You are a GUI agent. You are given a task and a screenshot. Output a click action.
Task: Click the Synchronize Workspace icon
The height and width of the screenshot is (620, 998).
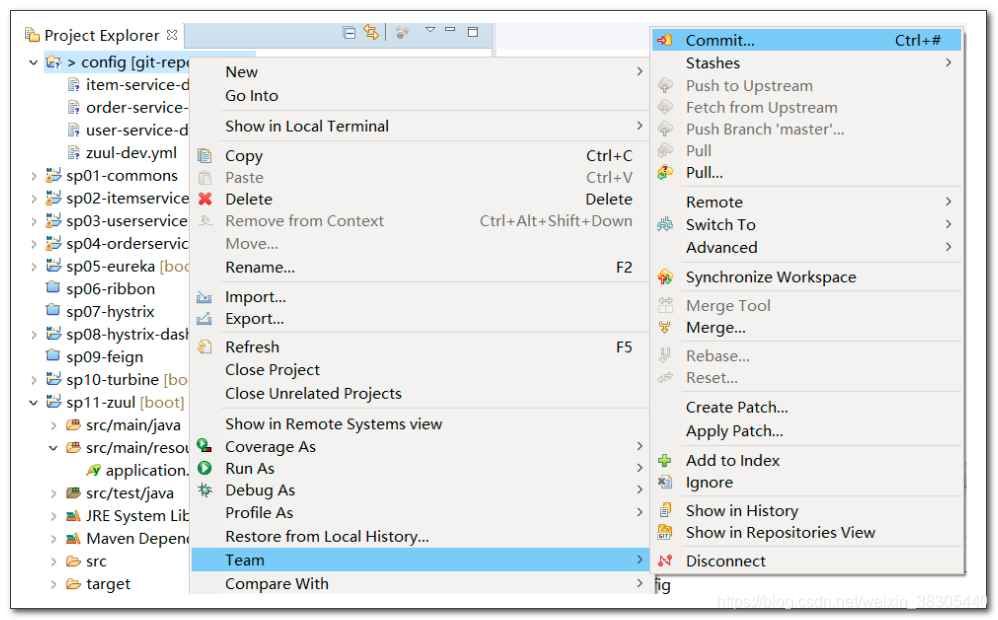coord(665,276)
